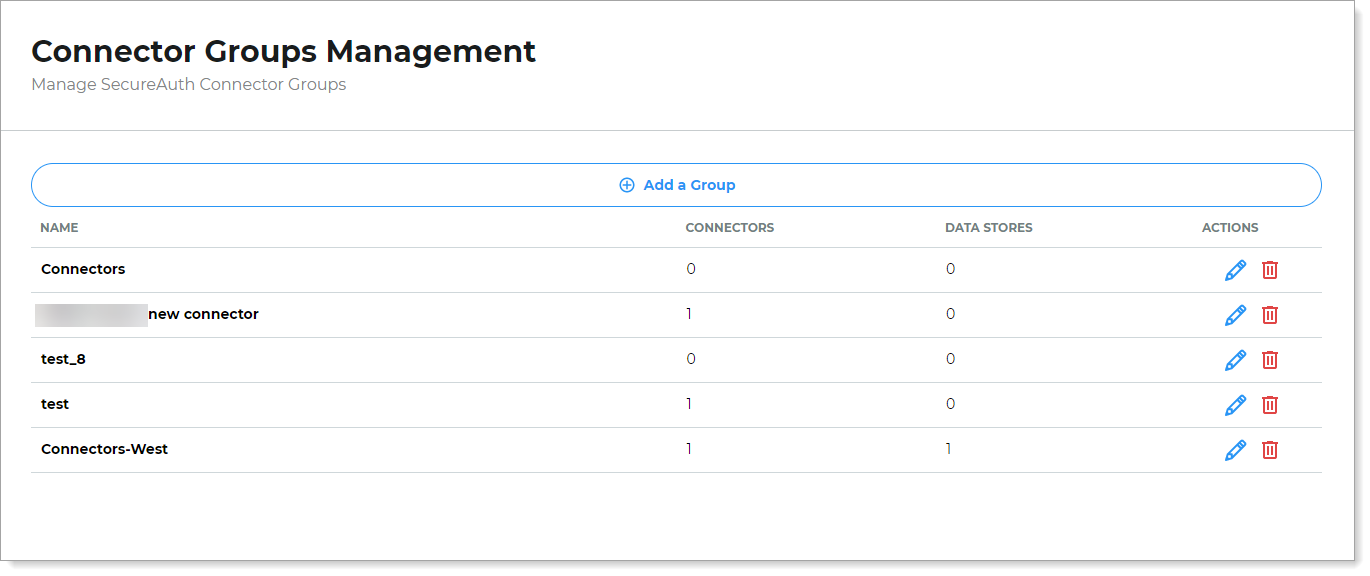Click connectors count in the test row
This screenshot has width=1370, height=576.
[x=689, y=404]
